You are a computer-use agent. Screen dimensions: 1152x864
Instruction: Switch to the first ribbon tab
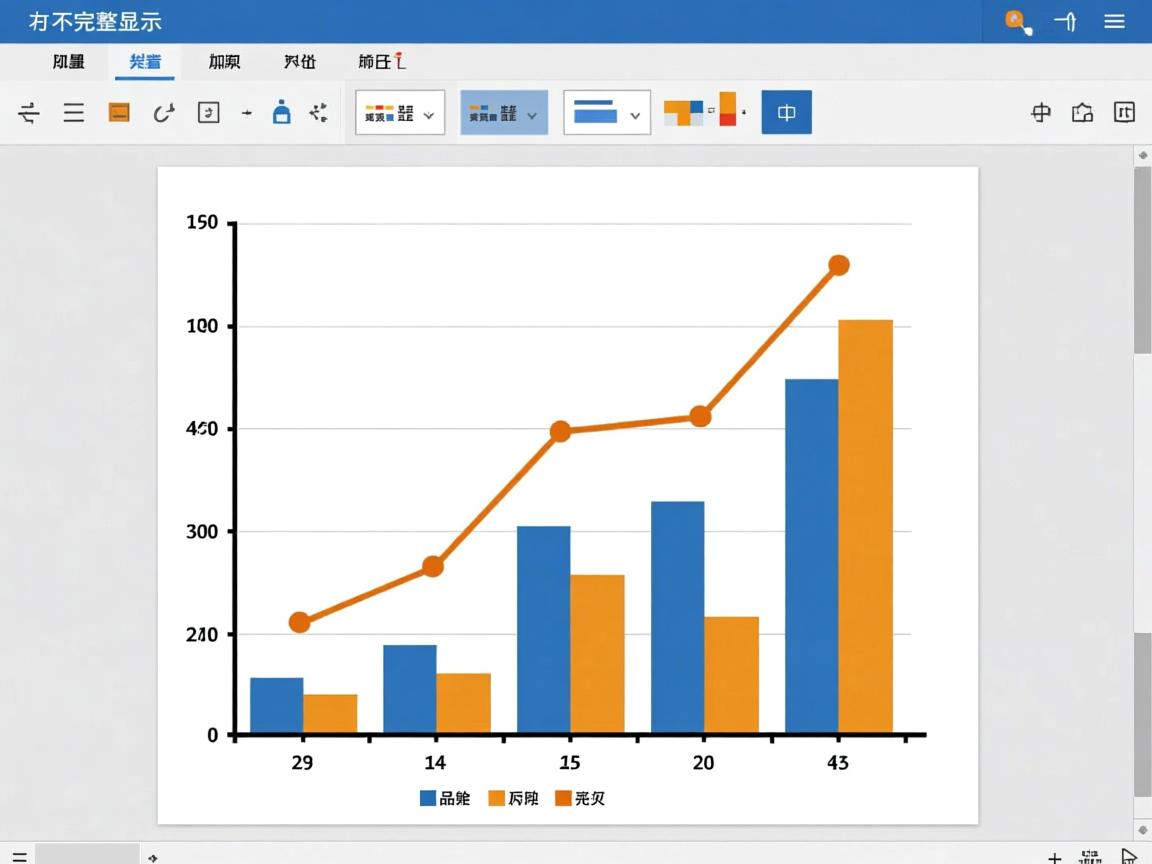[69, 62]
